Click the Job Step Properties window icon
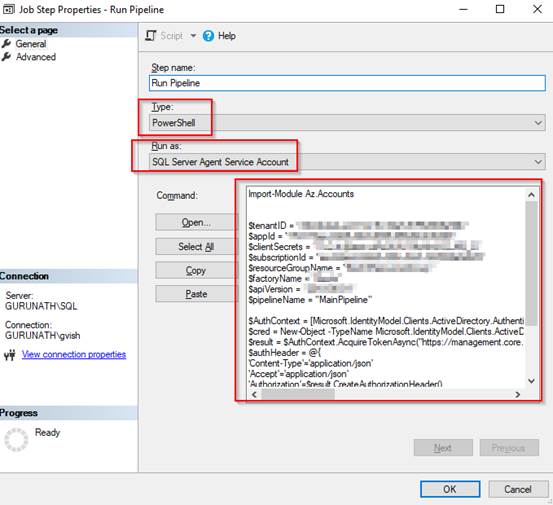553x505 pixels. tap(8, 9)
